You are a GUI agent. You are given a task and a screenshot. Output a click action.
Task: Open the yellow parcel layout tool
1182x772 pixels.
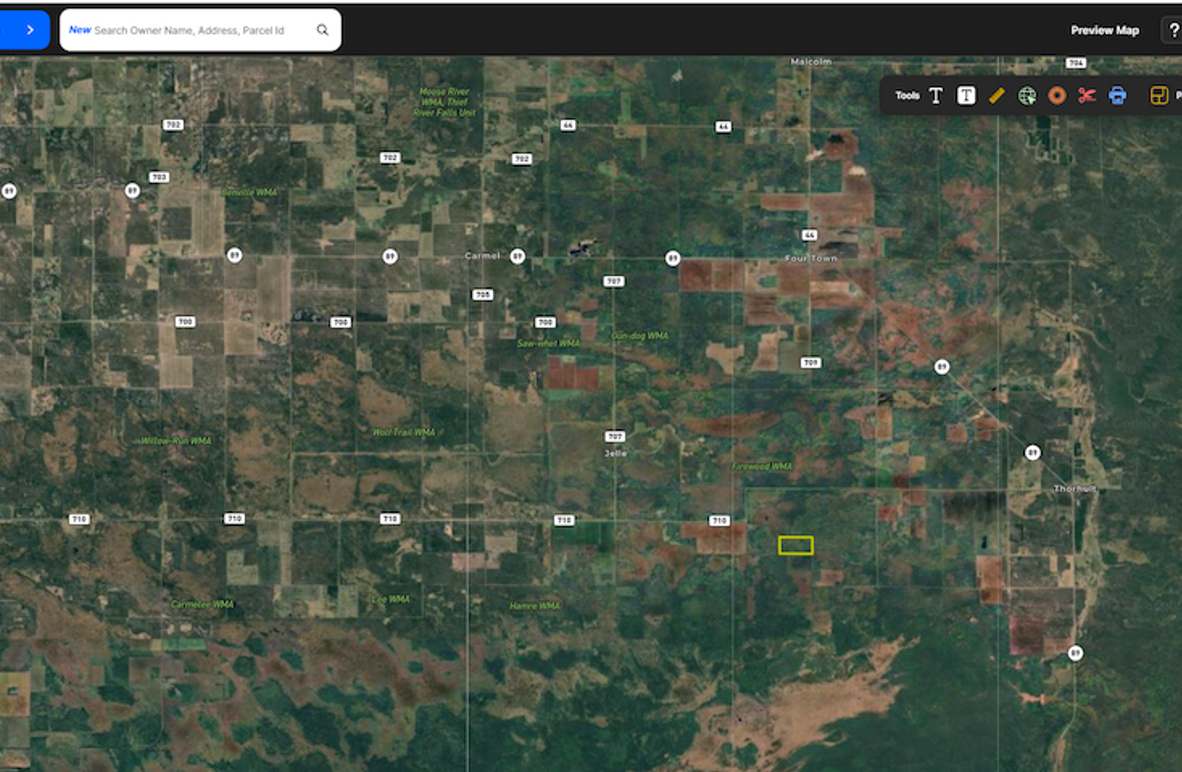[1159, 96]
